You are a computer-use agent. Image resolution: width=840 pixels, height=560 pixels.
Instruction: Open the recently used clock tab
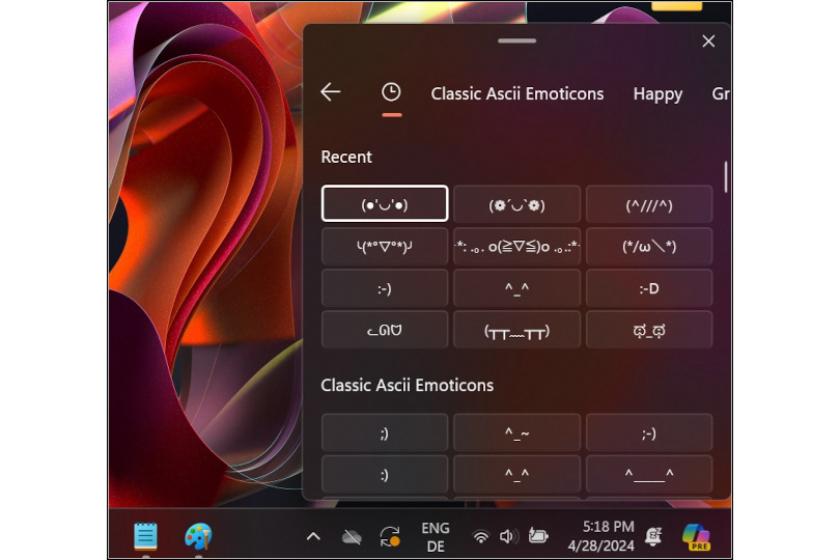[x=391, y=92]
